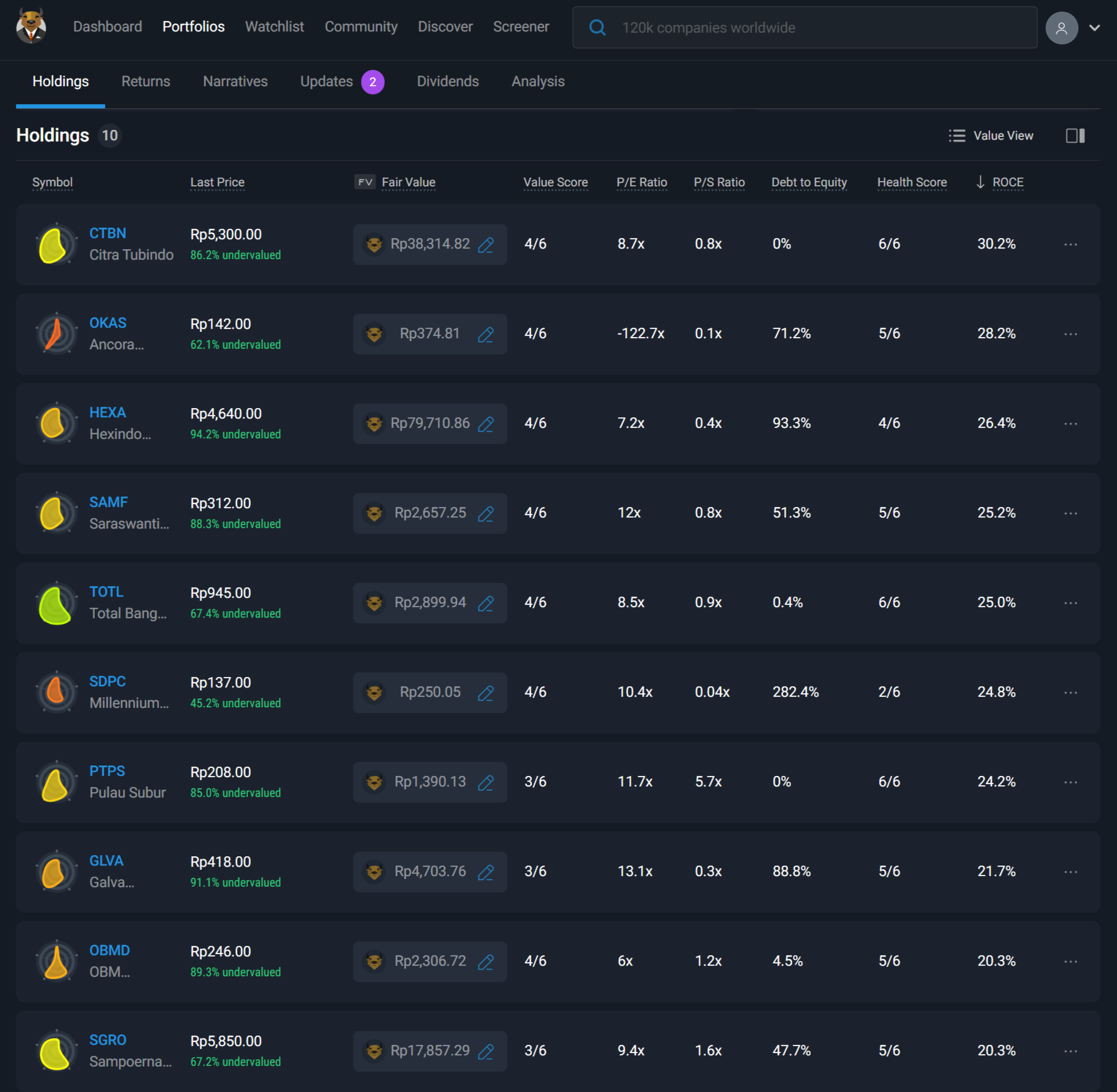Sort by P/S Ratio column
The height and width of the screenshot is (1092, 1117).
point(719,182)
